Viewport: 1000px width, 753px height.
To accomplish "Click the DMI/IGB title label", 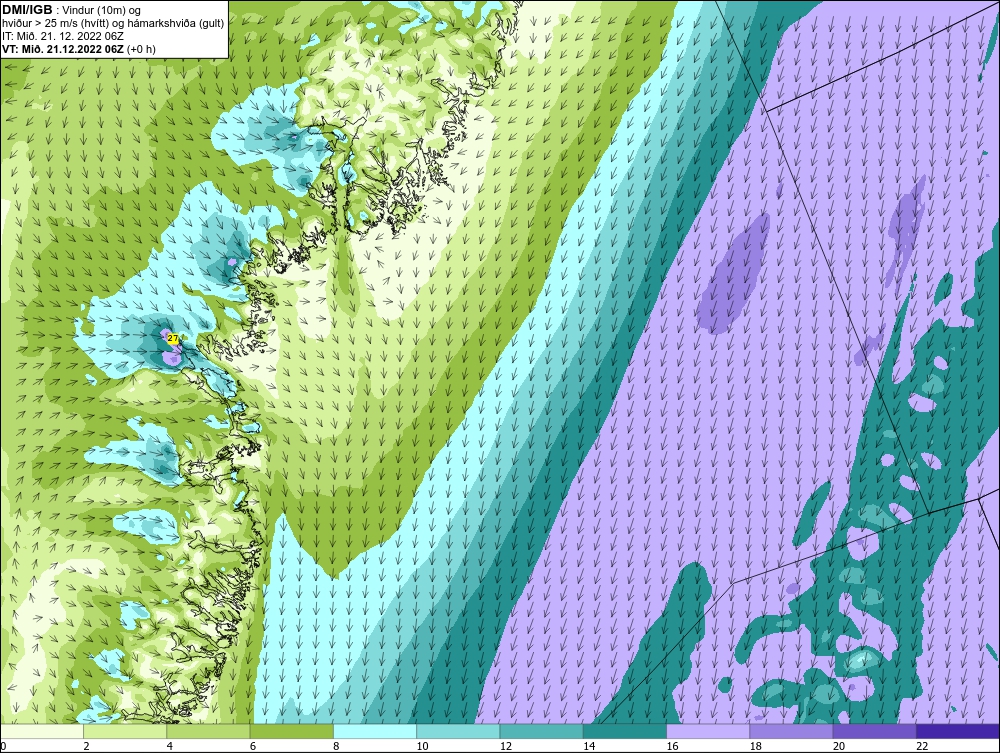I will [x=27, y=10].
